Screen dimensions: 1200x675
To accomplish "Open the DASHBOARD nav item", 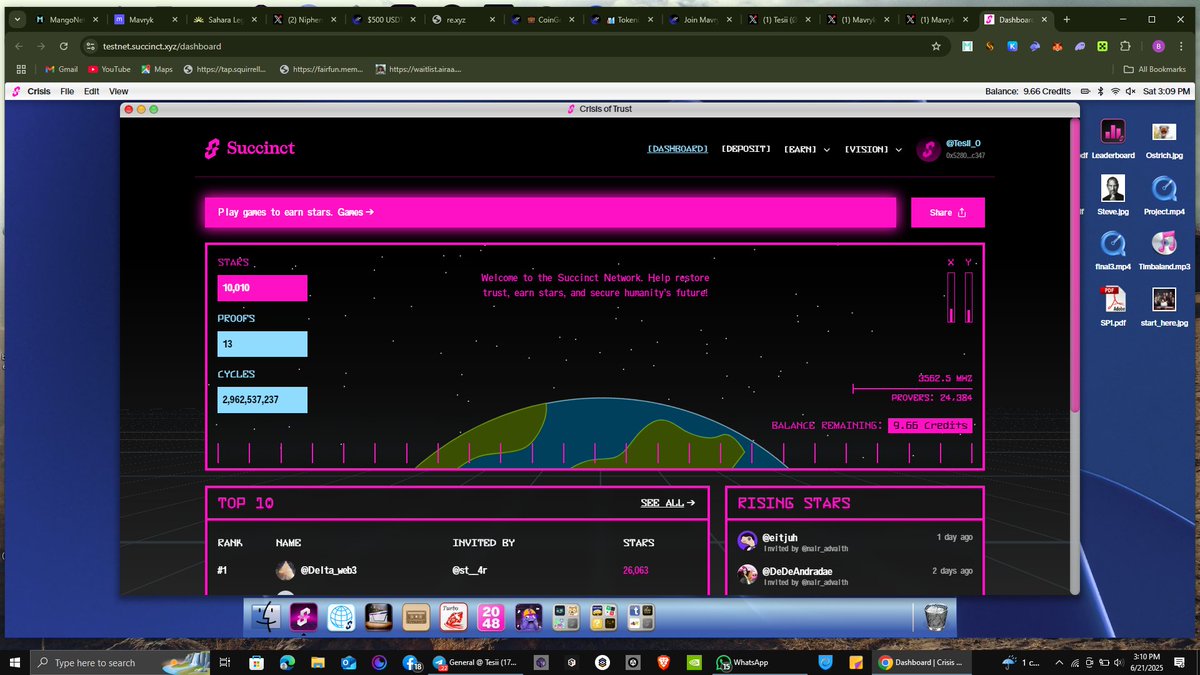I will click(x=678, y=149).
